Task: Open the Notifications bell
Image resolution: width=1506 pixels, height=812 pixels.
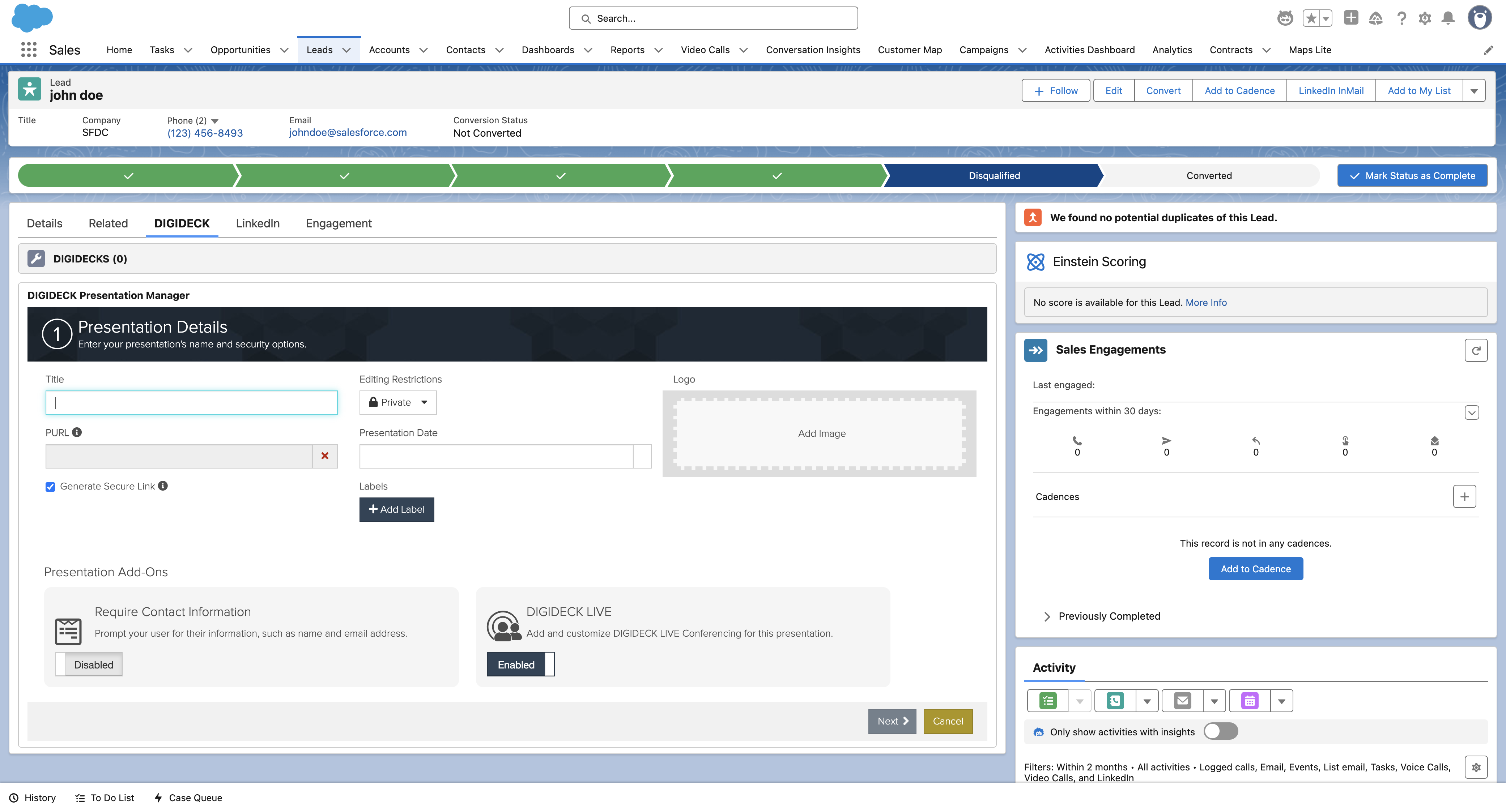Action: 1448,18
